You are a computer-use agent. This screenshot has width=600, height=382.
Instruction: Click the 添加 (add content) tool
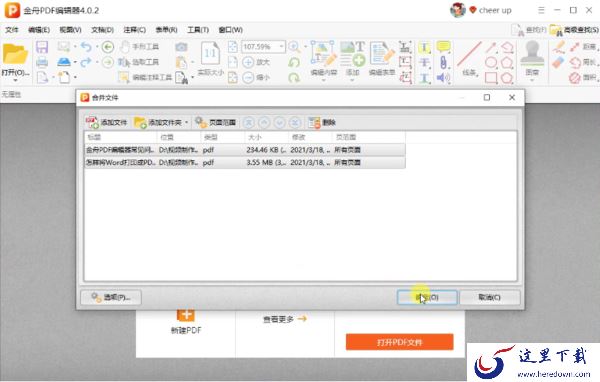352,58
